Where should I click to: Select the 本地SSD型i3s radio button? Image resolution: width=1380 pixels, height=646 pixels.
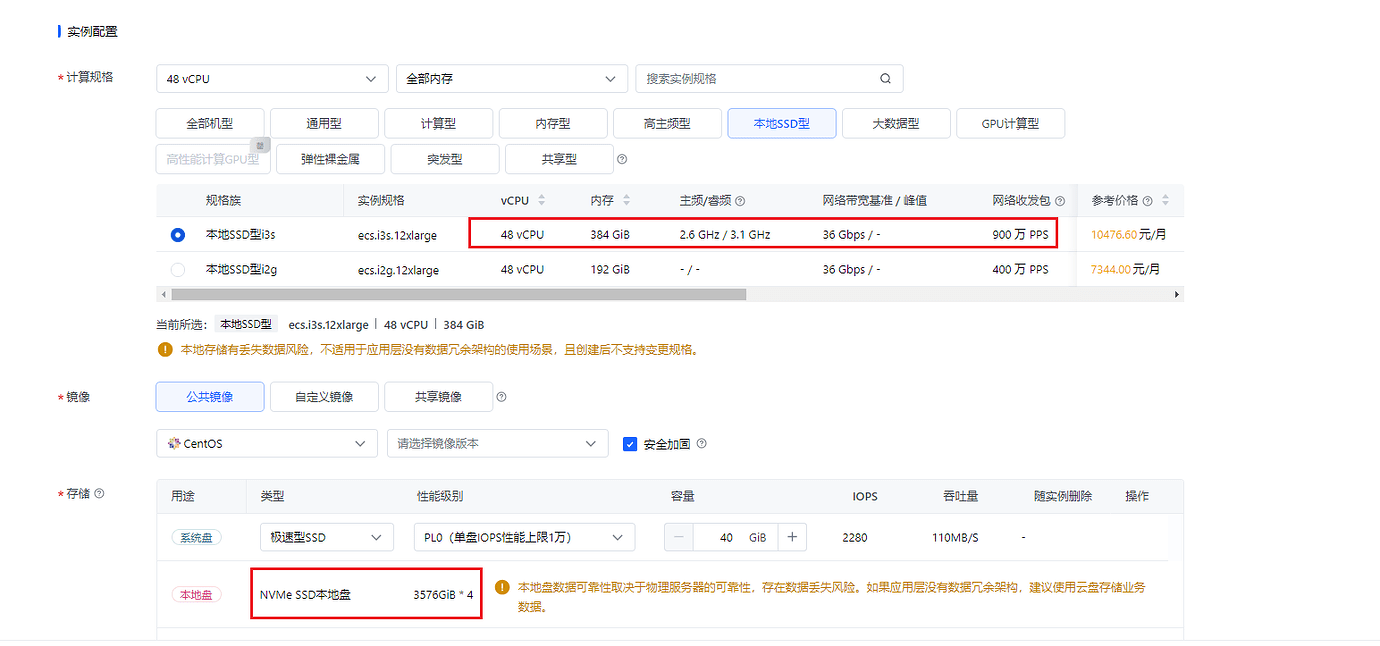click(x=178, y=235)
